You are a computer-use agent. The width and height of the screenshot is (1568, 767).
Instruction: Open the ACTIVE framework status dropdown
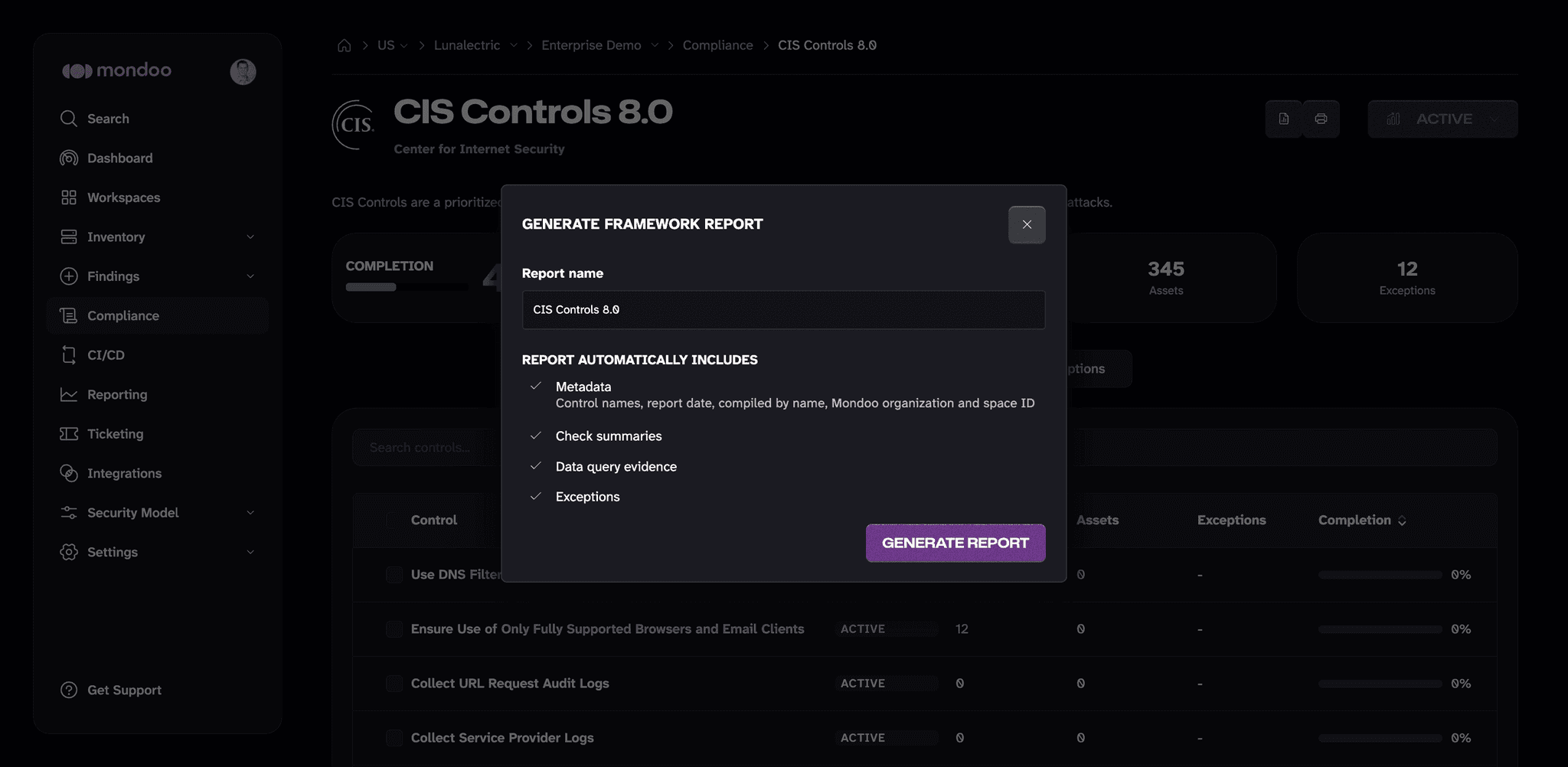1442,119
